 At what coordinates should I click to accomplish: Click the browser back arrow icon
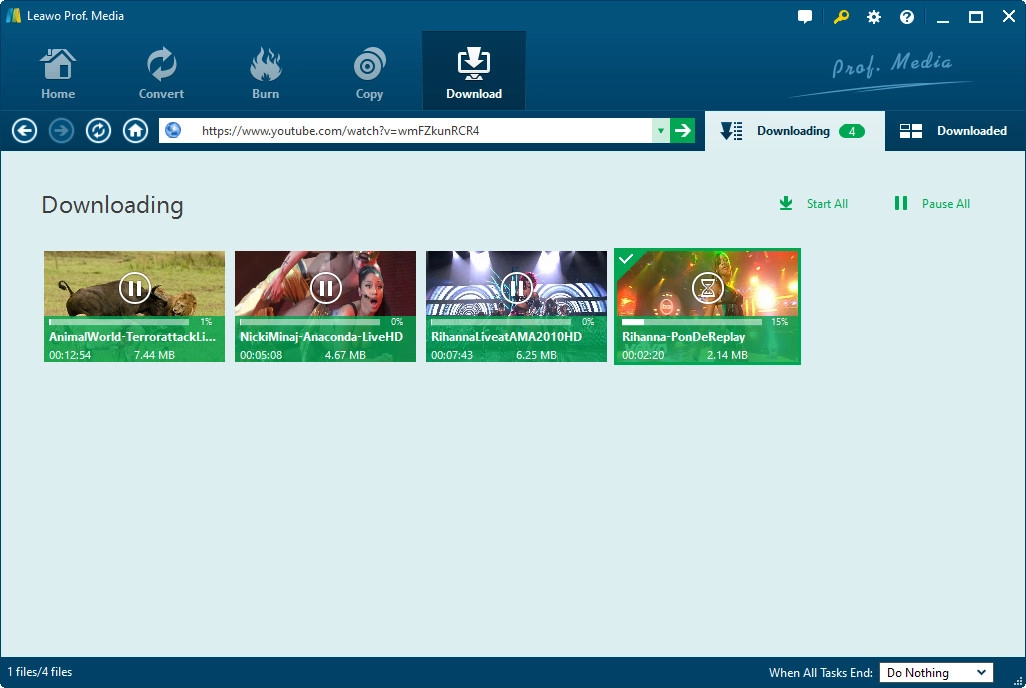point(25,131)
